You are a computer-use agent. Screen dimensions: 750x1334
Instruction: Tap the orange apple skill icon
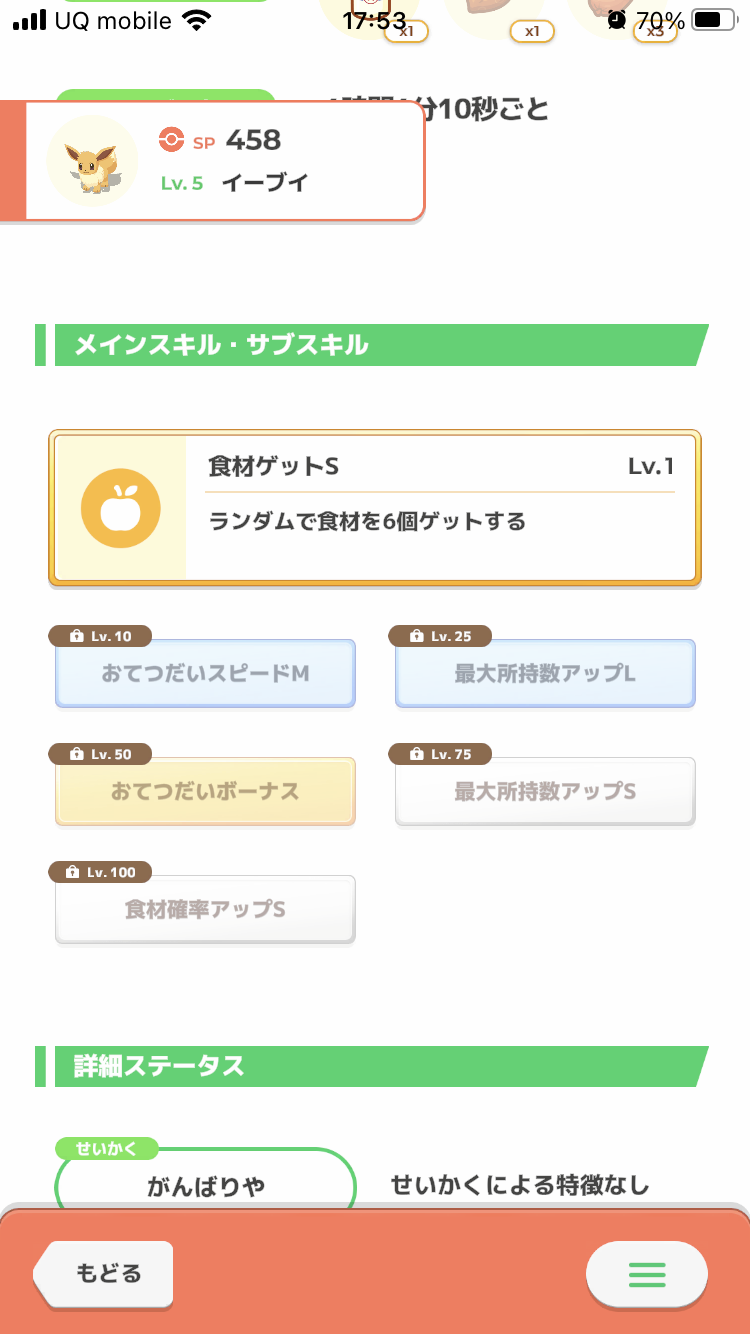(120, 508)
